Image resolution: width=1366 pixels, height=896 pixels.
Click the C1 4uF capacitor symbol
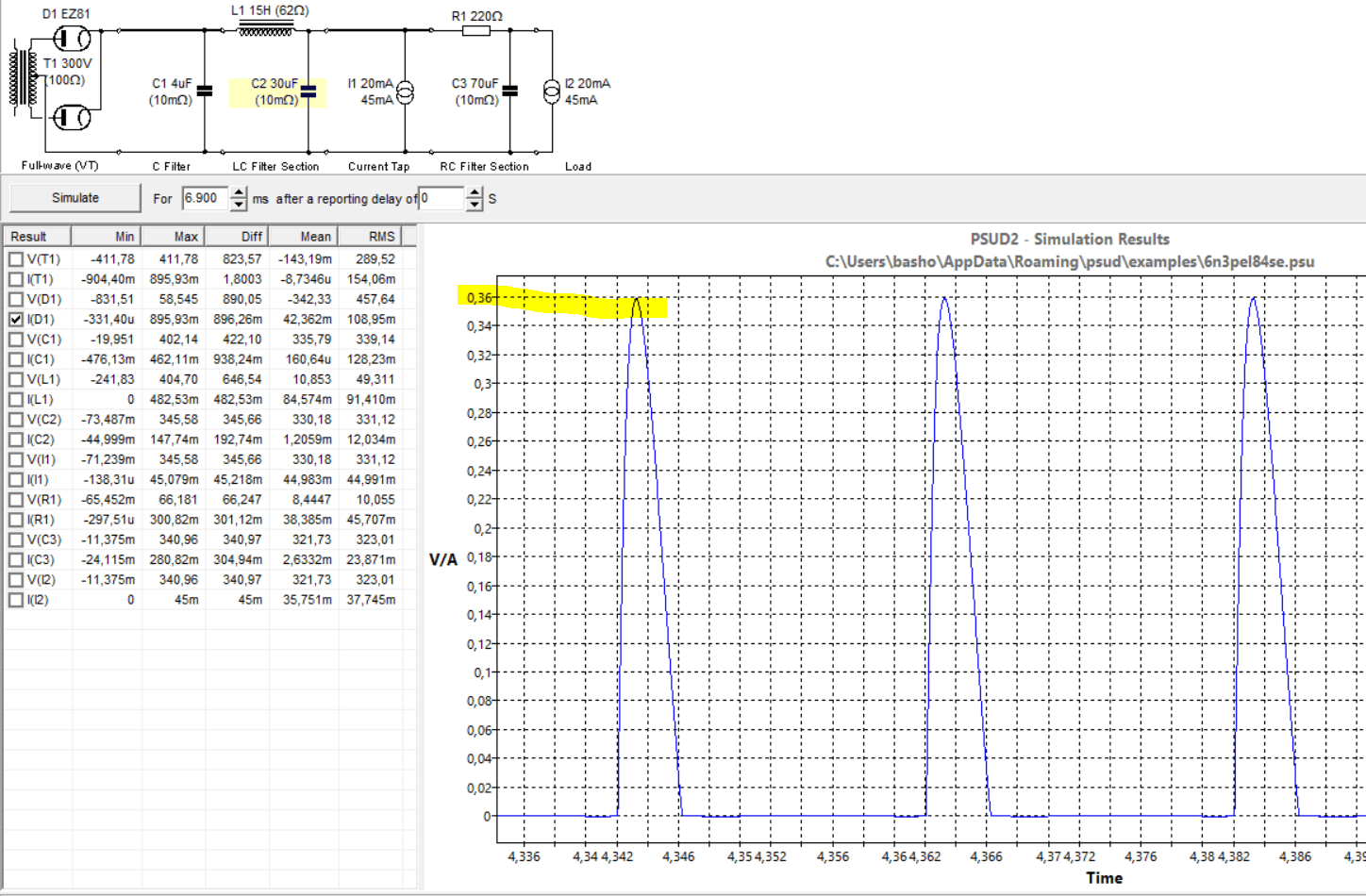point(205,91)
